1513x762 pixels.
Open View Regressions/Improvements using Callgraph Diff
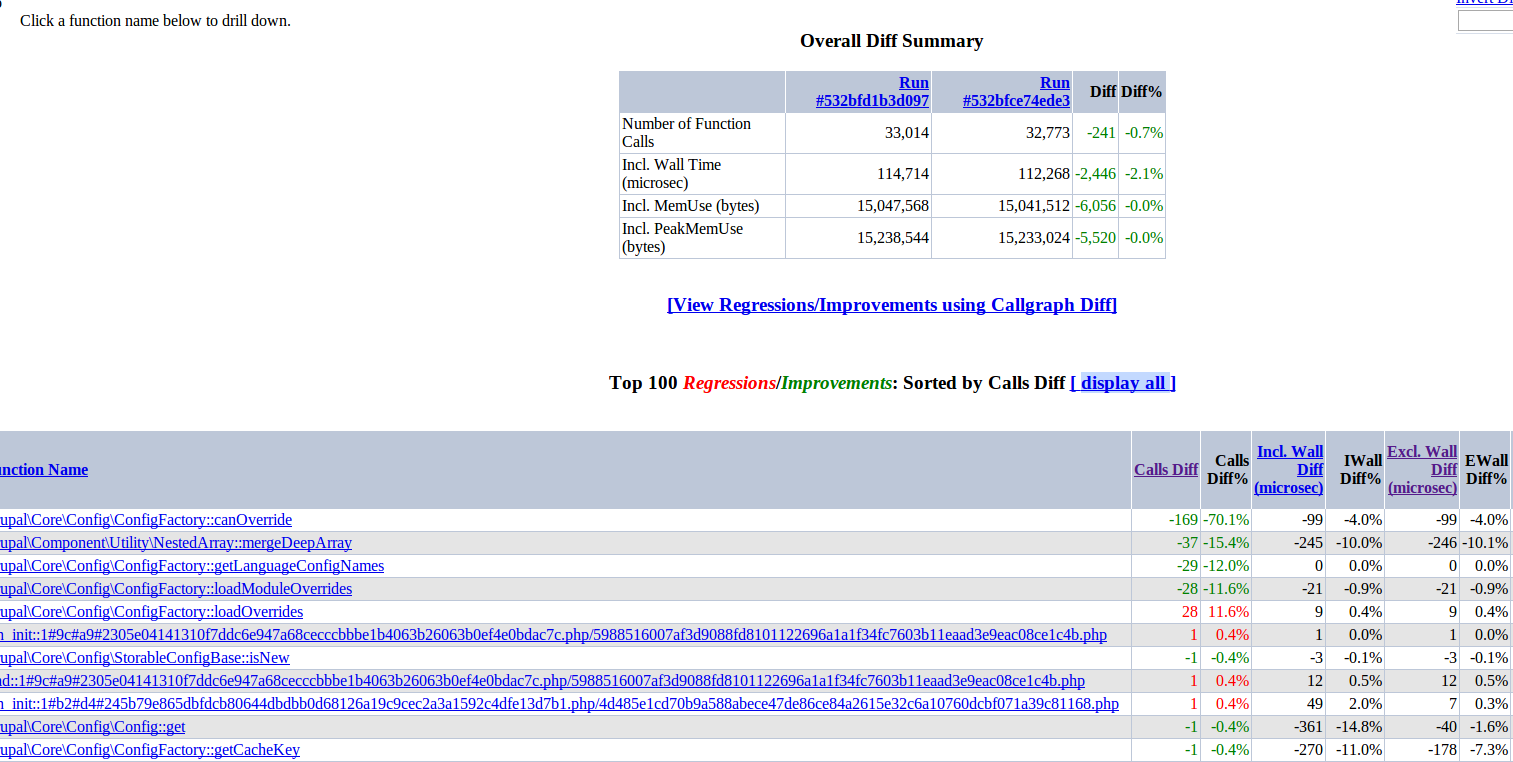(892, 305)
